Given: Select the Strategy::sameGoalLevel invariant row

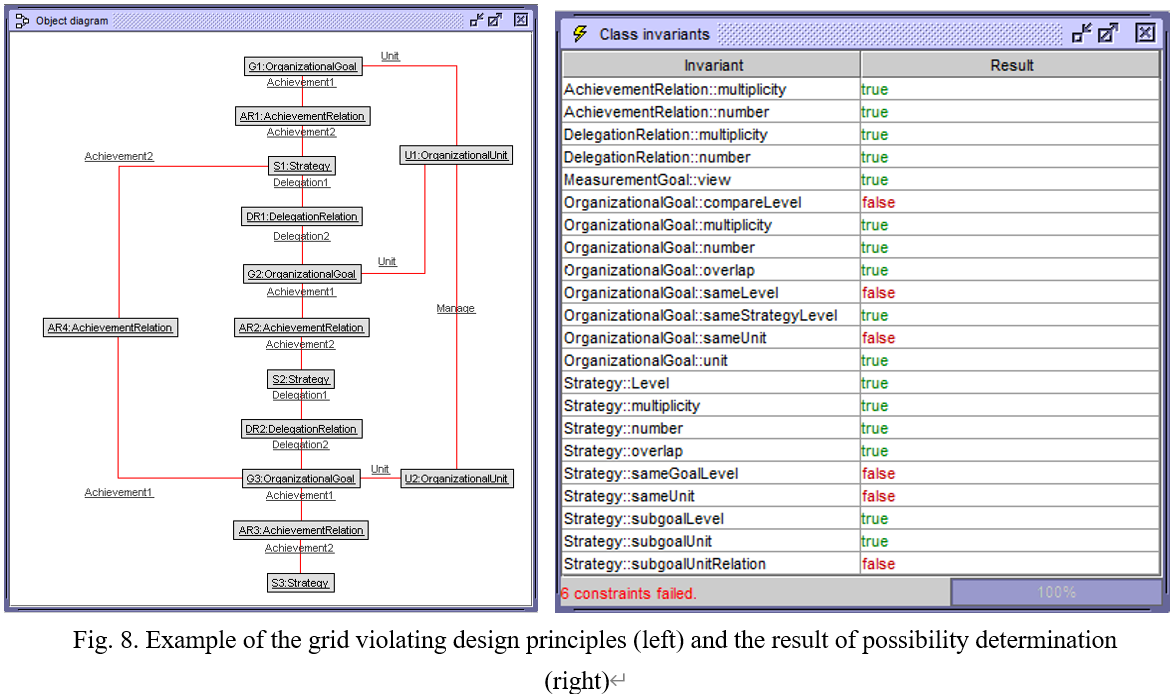Looking at the screenshot, I should [x=861, y=473].
